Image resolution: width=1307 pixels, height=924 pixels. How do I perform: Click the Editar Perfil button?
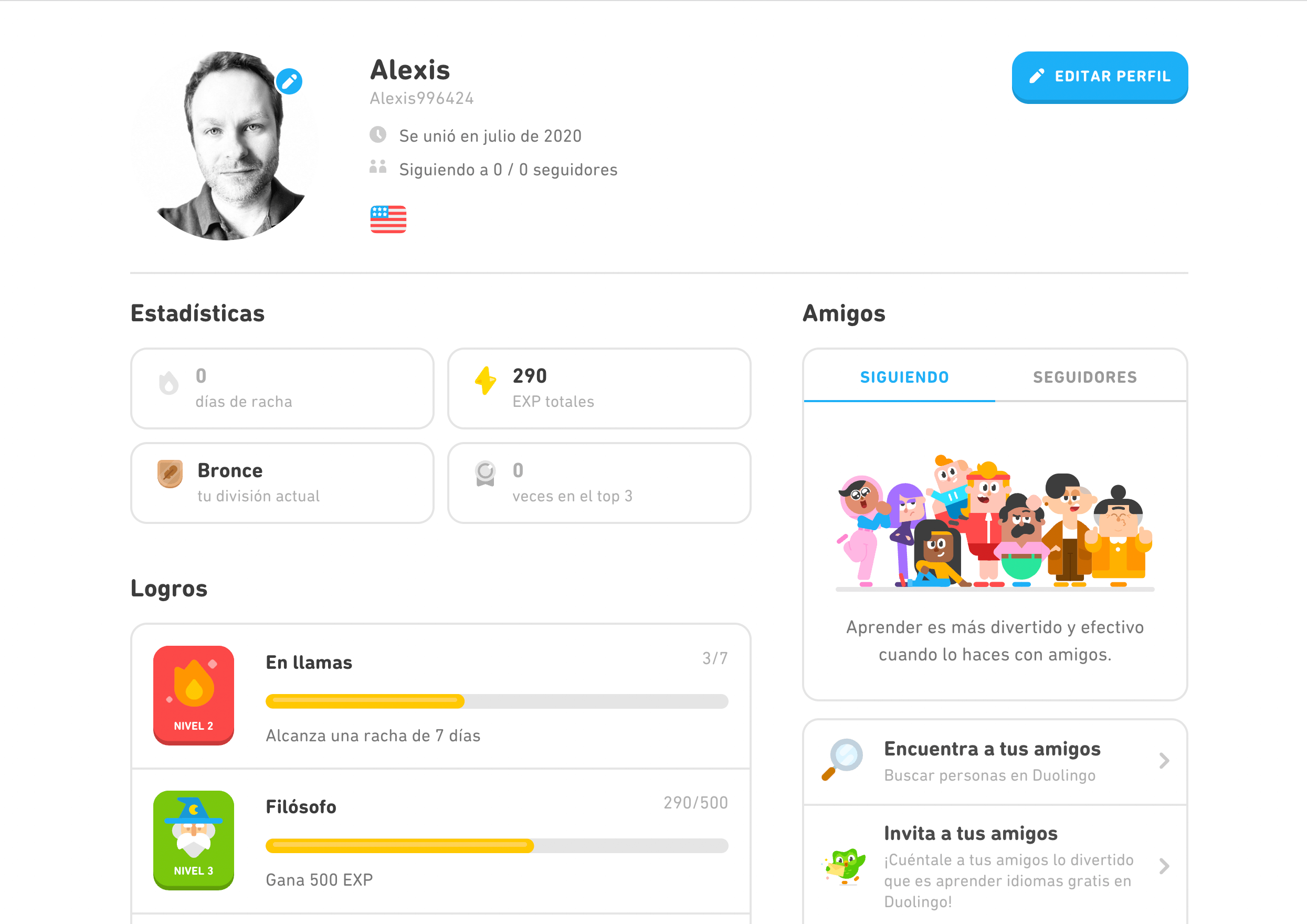1100,77
